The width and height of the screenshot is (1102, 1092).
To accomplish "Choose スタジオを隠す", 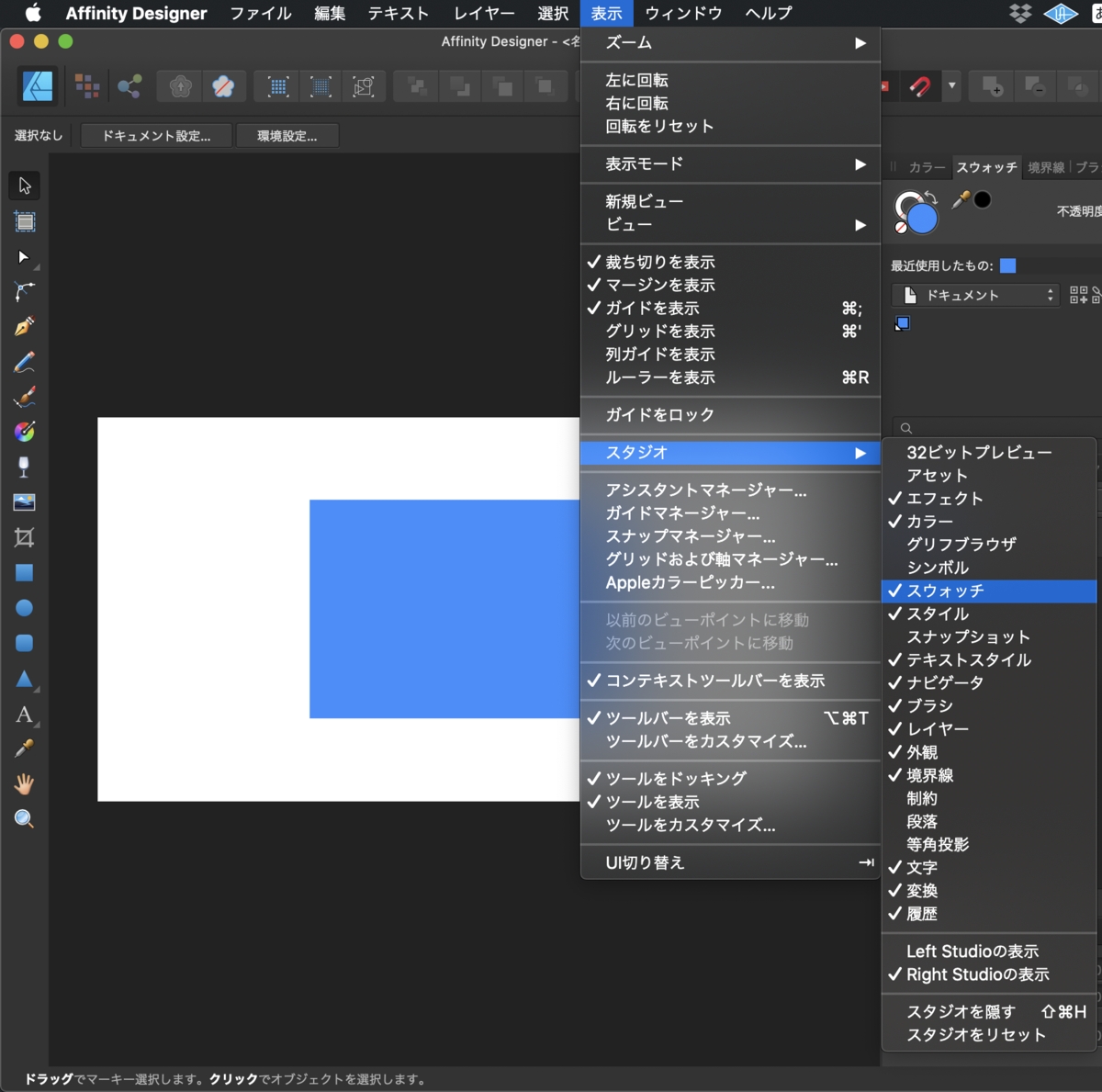I will pyautogui.click(x=989, y=1012).
